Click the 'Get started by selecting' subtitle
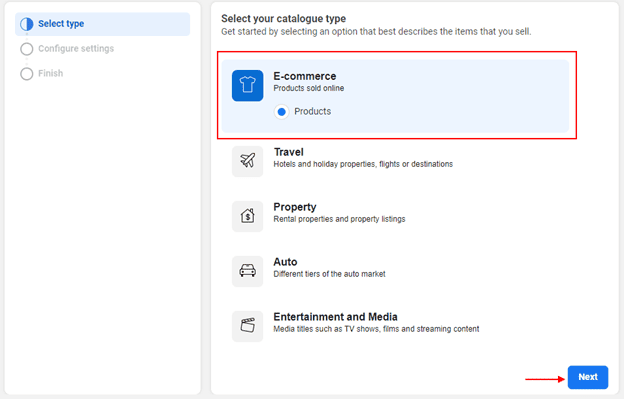The image size is (624, 399). [x=376, y=31]
